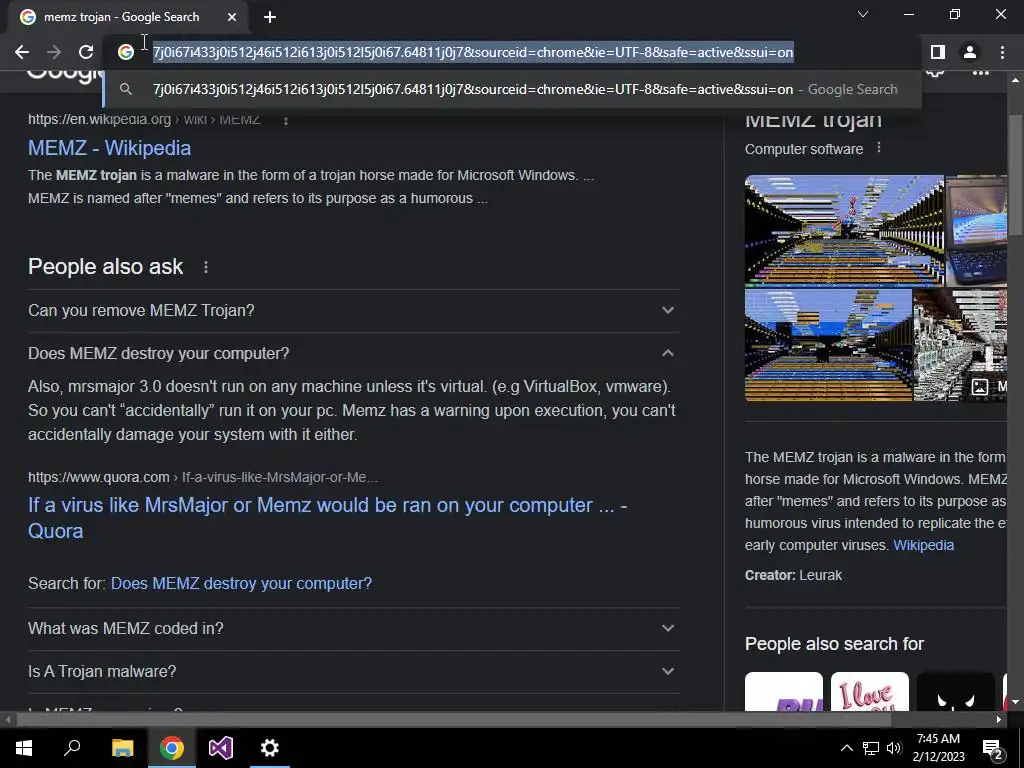The width and height of the screenshot is (1024, 768).
Task: Click 'Does MEMZ destroy your computer?' search link
Action: coord(241,583)
